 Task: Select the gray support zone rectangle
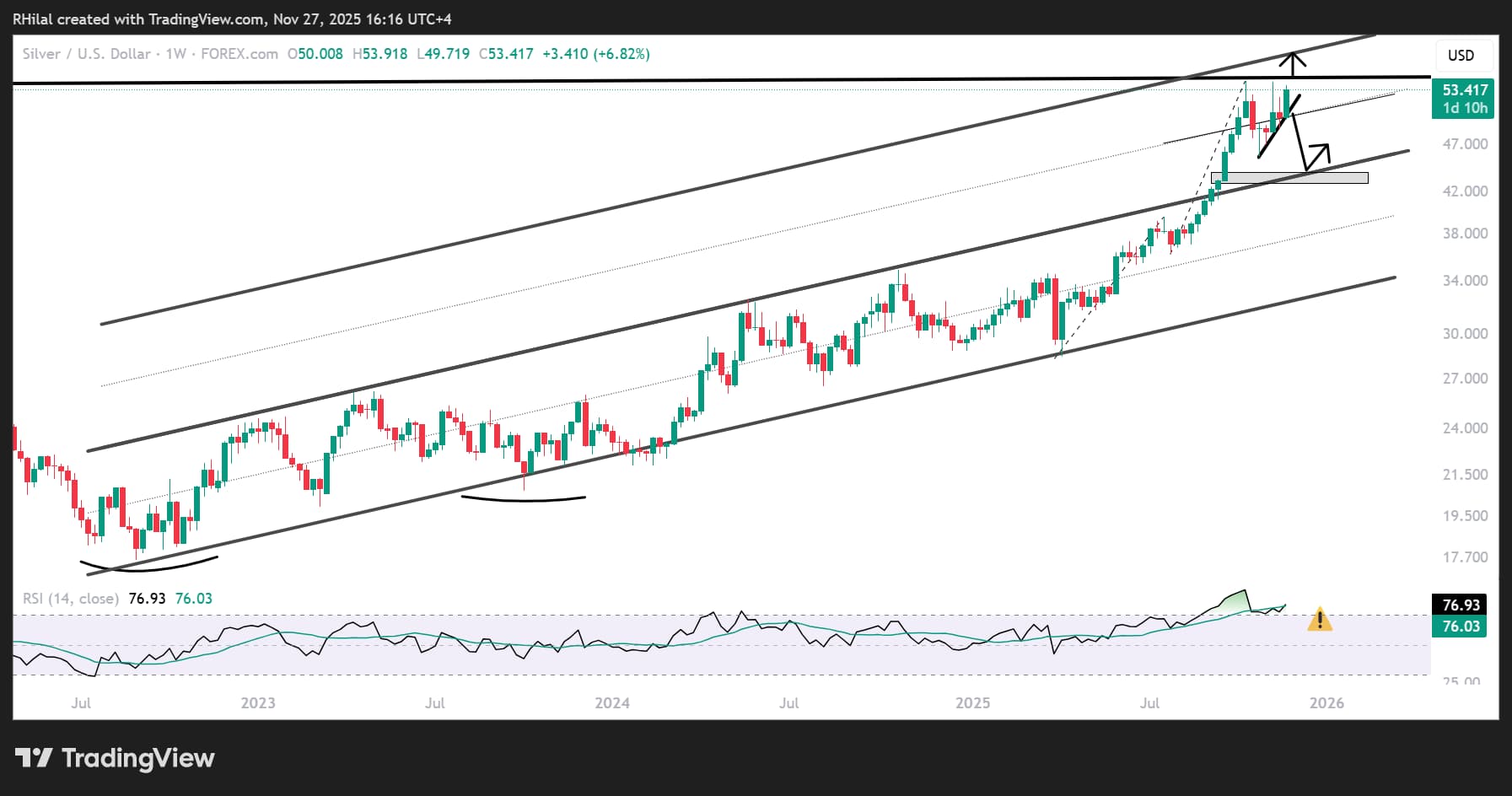[1289, 178]
